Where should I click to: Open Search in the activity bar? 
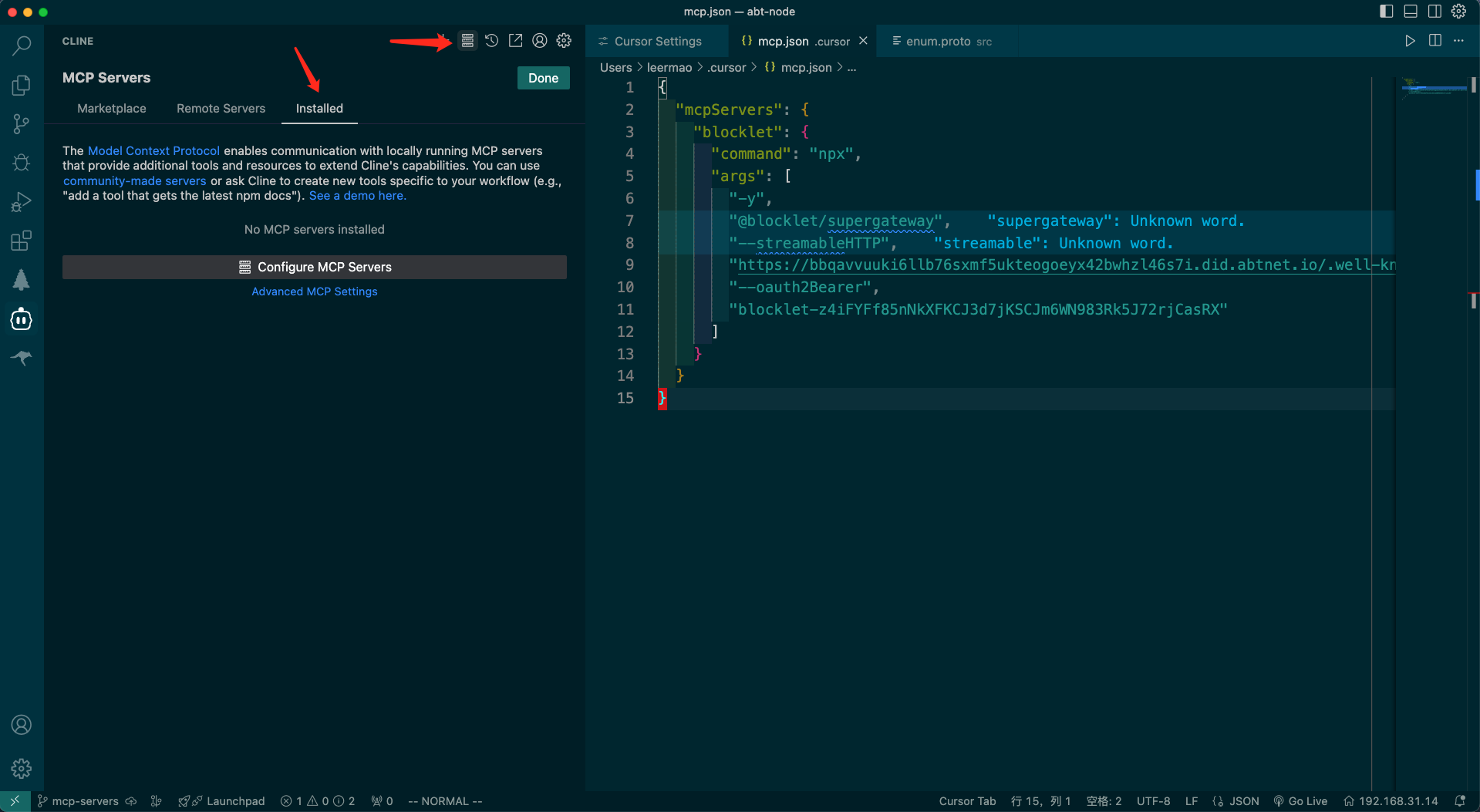click(x=22, y=45)
